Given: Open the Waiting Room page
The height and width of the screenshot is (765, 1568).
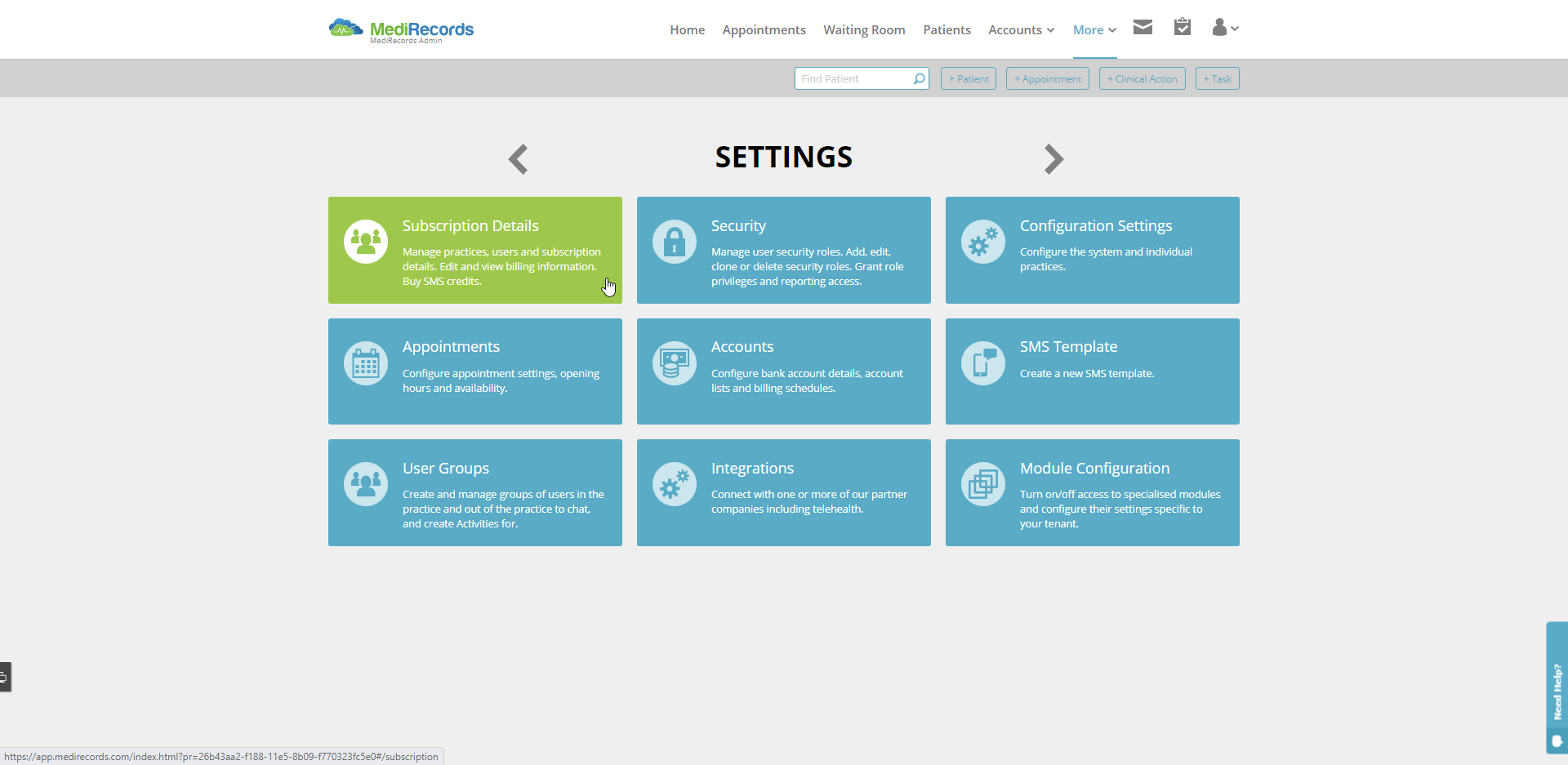Looking at the screenshot, I should coord(864,30).
